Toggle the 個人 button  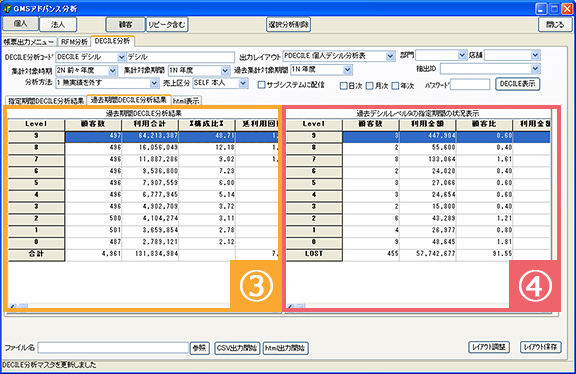(x=21, y=24)
